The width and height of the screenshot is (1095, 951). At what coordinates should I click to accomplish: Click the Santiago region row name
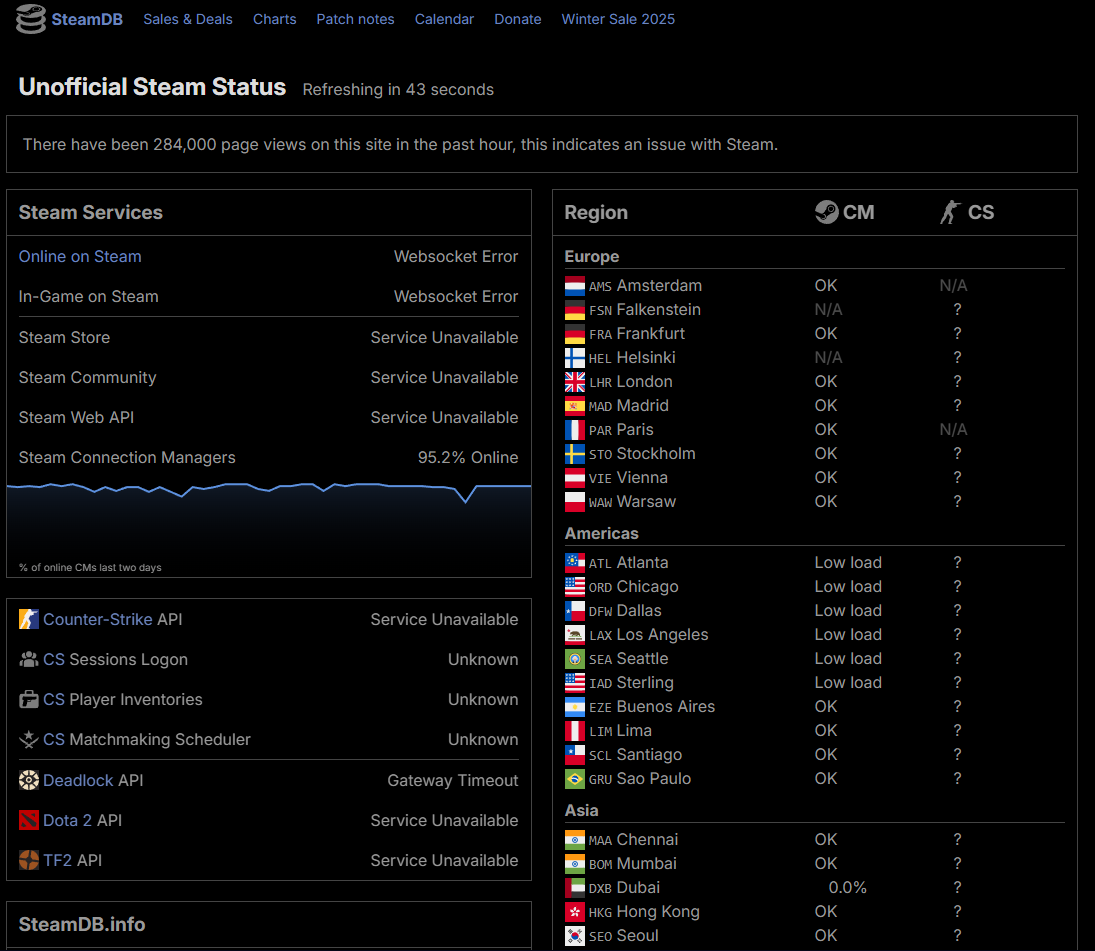pyautogui.click(x=649, y=754)
